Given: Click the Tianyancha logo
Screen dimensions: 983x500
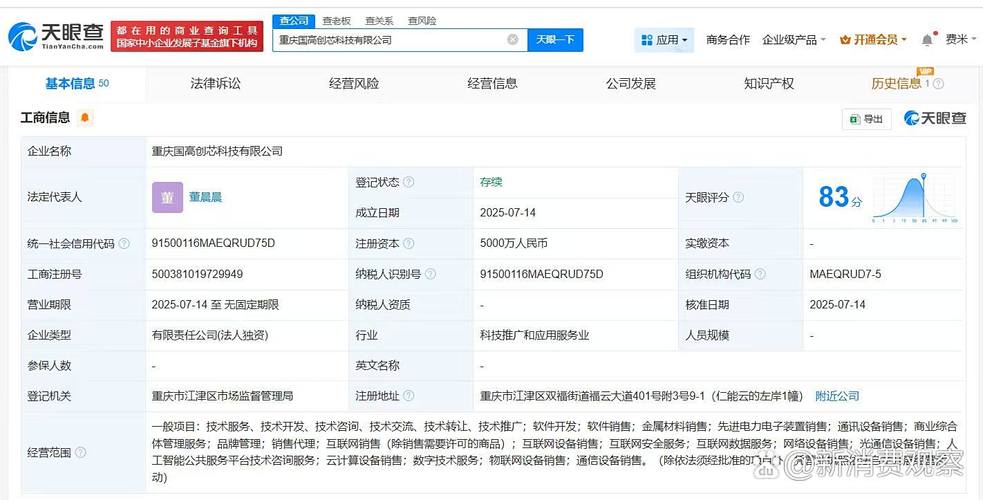Looking at the screenshot, I should pos(56,37).
